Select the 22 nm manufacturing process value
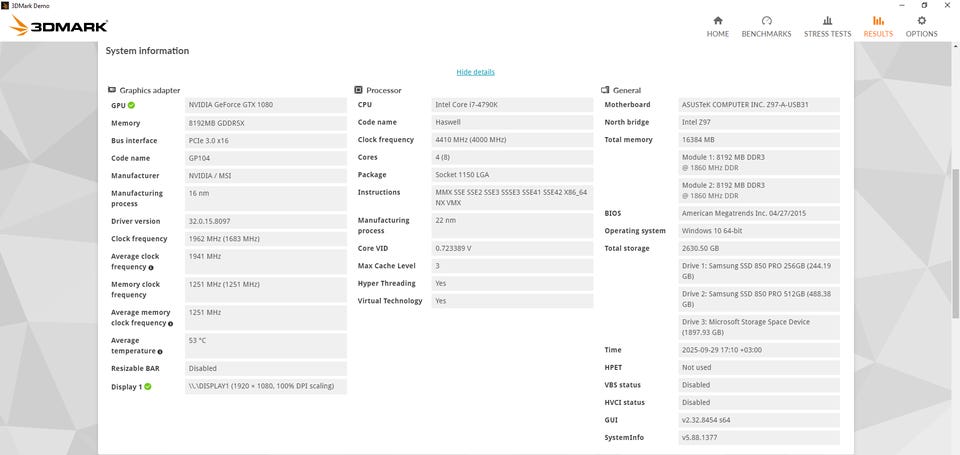960x455 pixels. pos(512,225)
